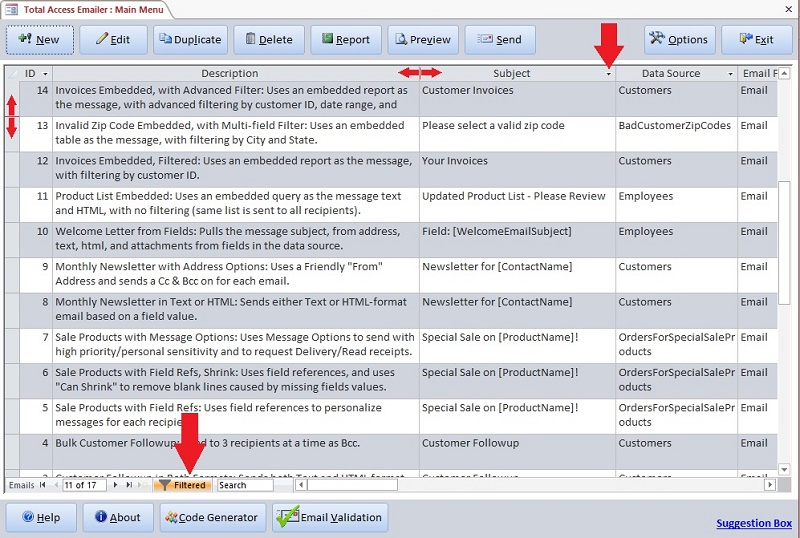800x538 pixels.
Task: Click the horizontal scrollbar left arrow
Action: pos(301,485)
